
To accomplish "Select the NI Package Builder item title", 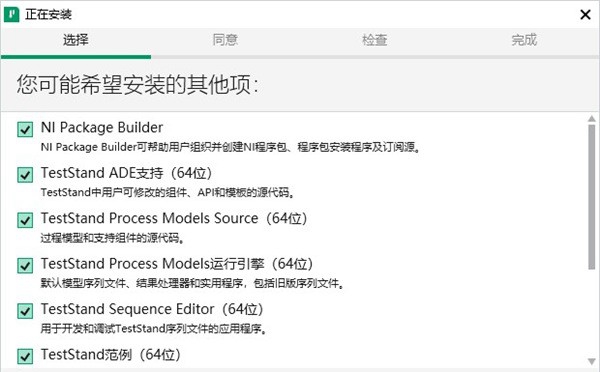I will click(102, 127).
